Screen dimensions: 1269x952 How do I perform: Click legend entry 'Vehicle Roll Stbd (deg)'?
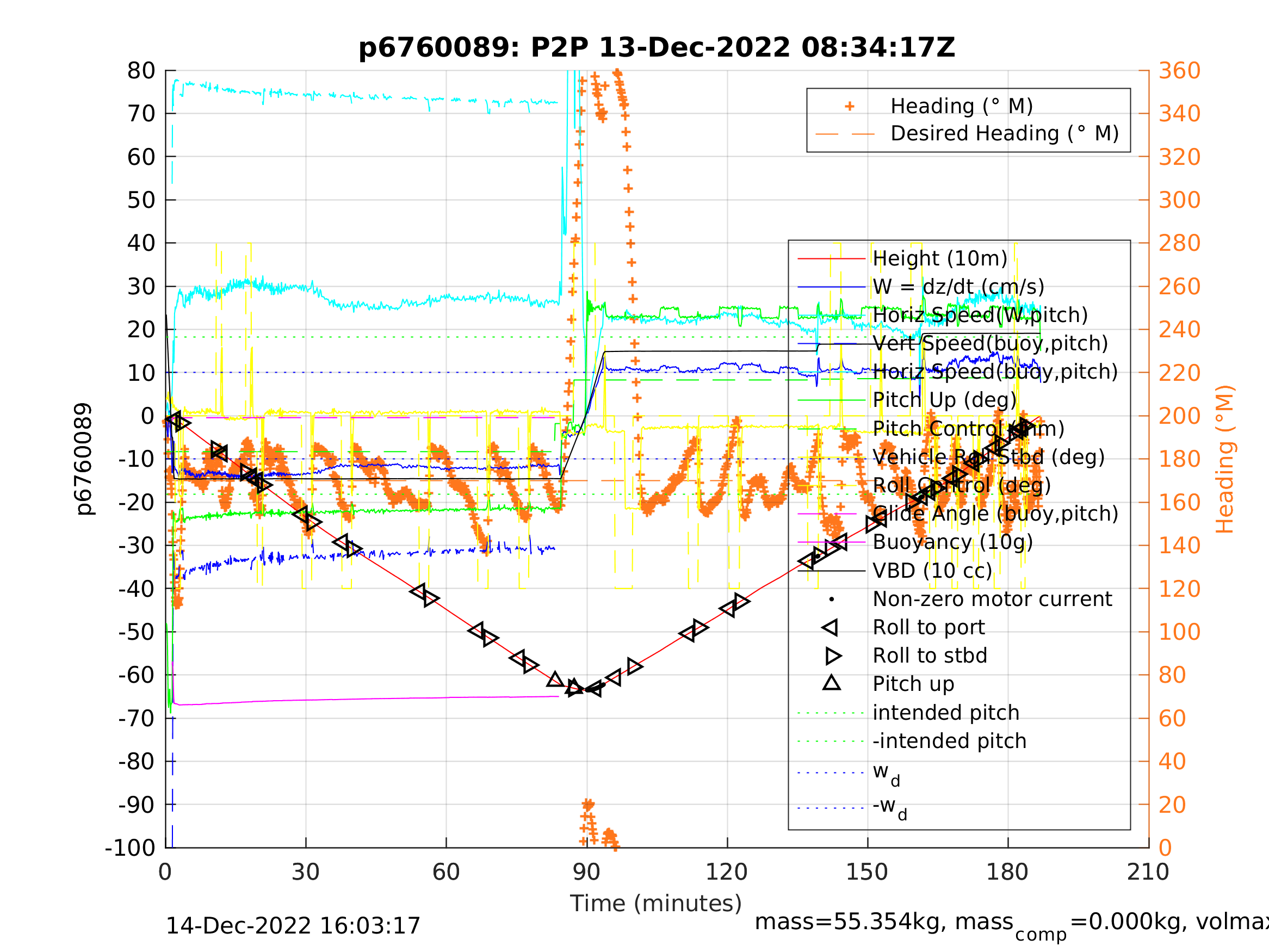(988, 457)
